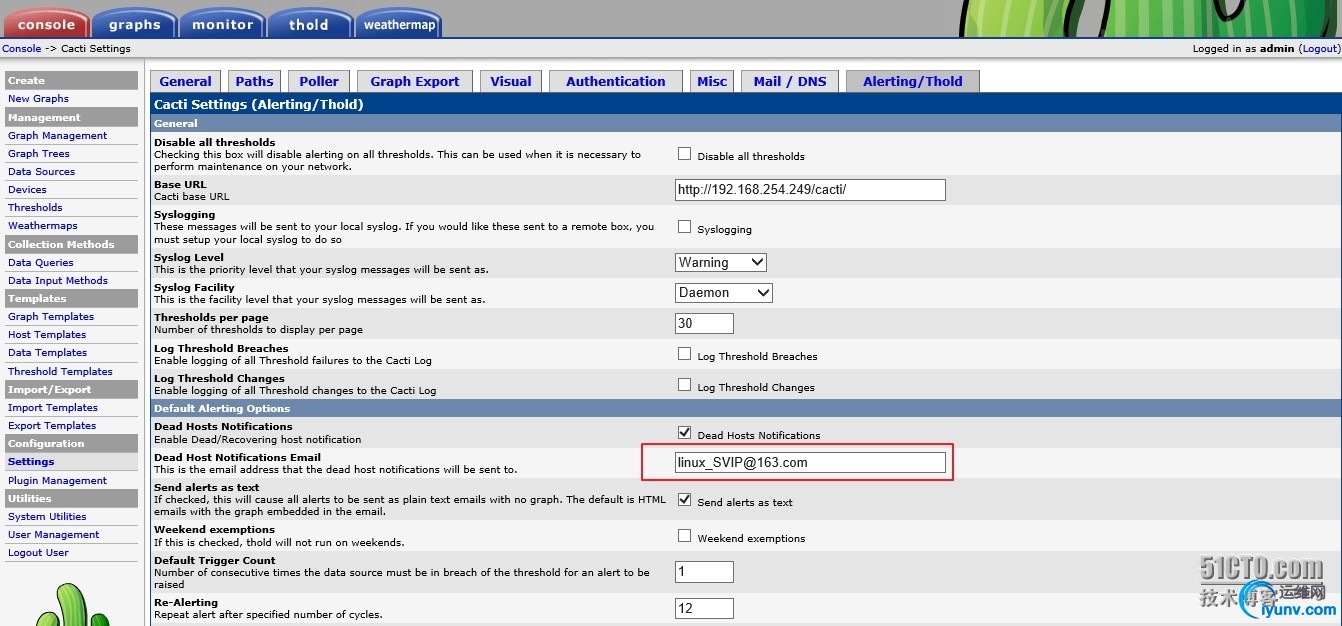Open Graph Trees in the sidebar
The image size is (1342, 626).
pos(38,154)
